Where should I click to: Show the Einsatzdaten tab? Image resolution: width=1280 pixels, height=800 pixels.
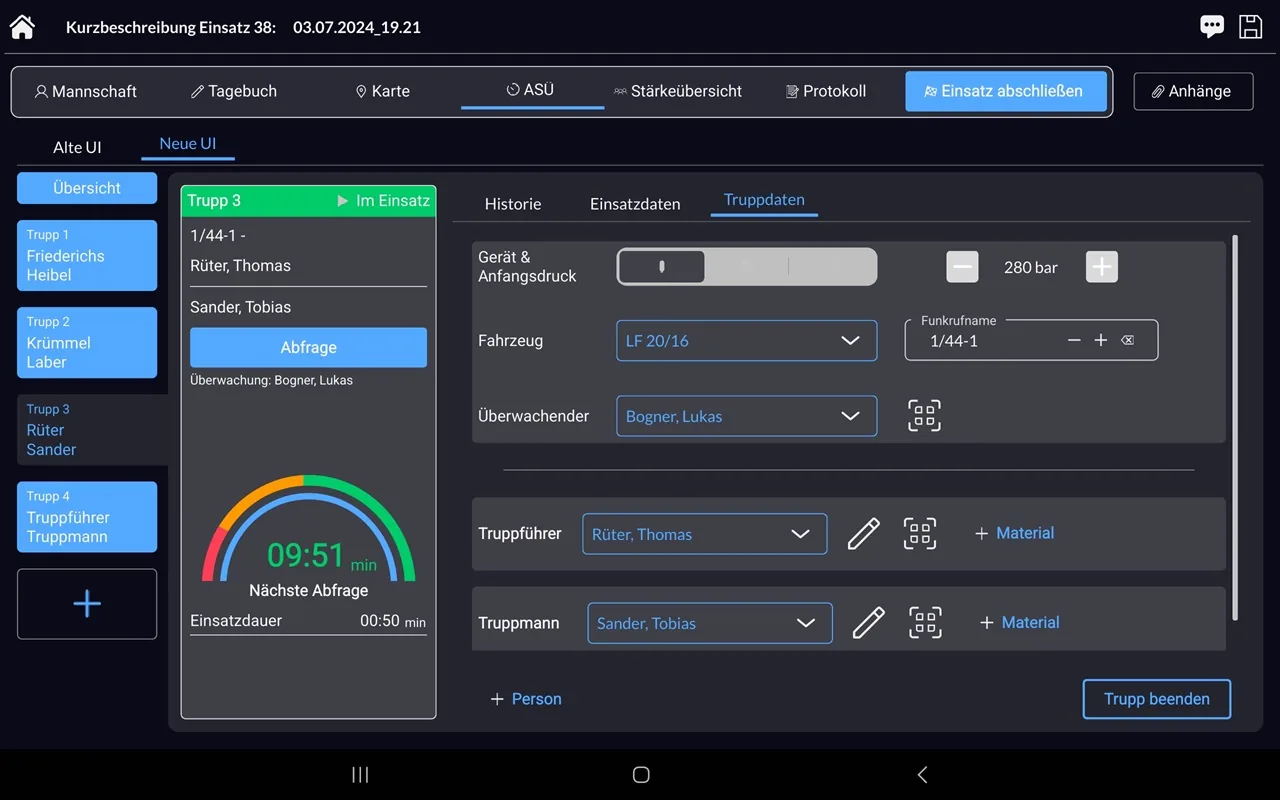635,204
